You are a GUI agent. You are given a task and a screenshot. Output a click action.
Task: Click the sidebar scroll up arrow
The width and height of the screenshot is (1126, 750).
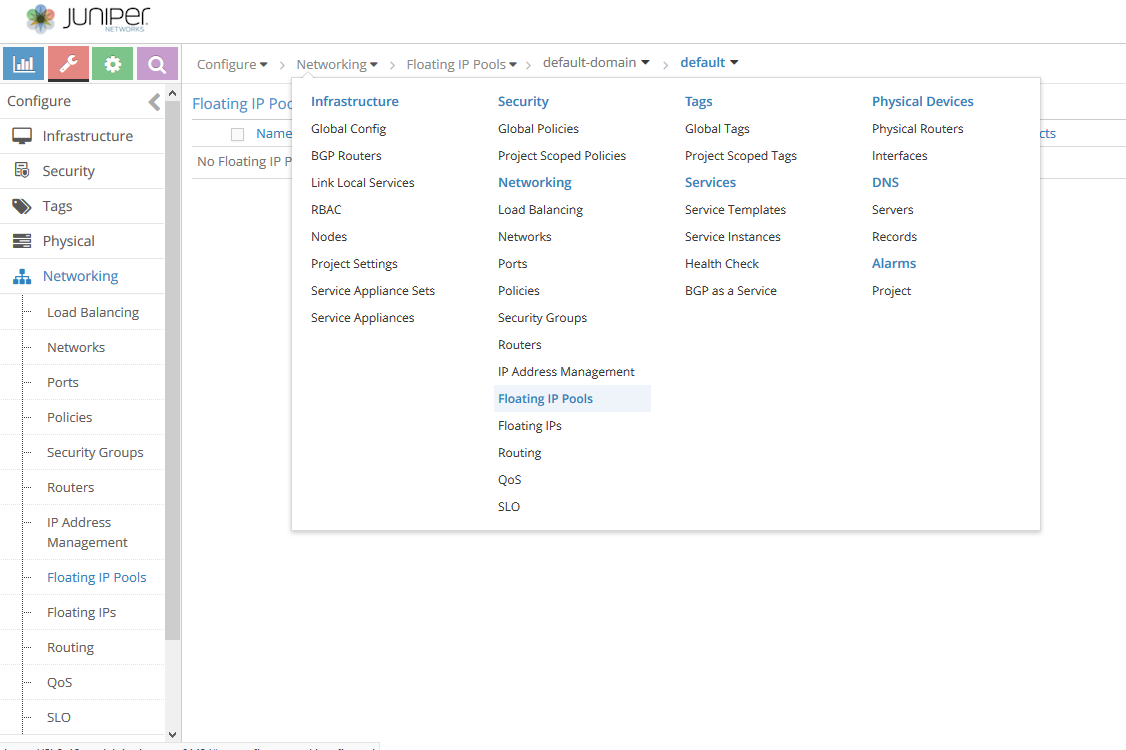click(172, 93)
